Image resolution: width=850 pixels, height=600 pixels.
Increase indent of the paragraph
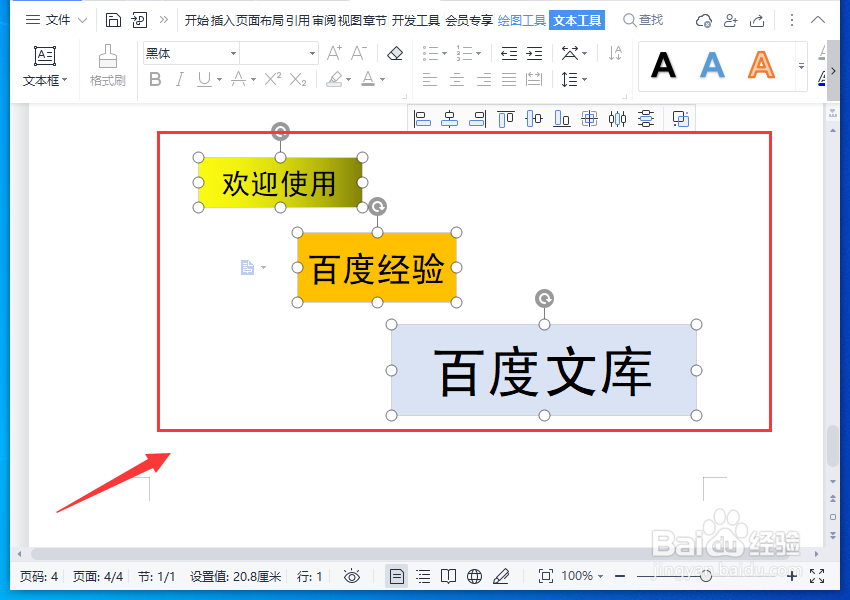tap(534, 53)
